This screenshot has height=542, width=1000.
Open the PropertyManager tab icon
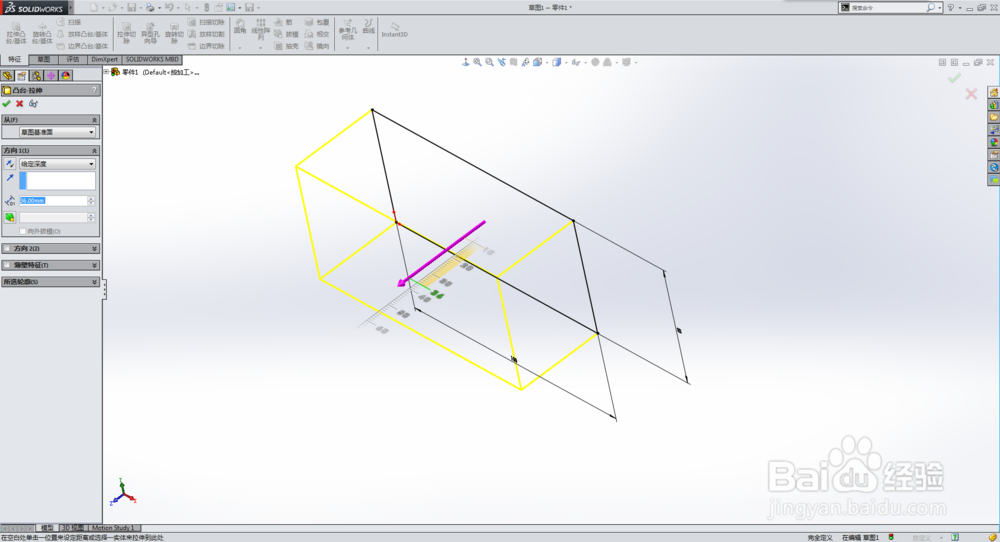click(x=22, y=76)
